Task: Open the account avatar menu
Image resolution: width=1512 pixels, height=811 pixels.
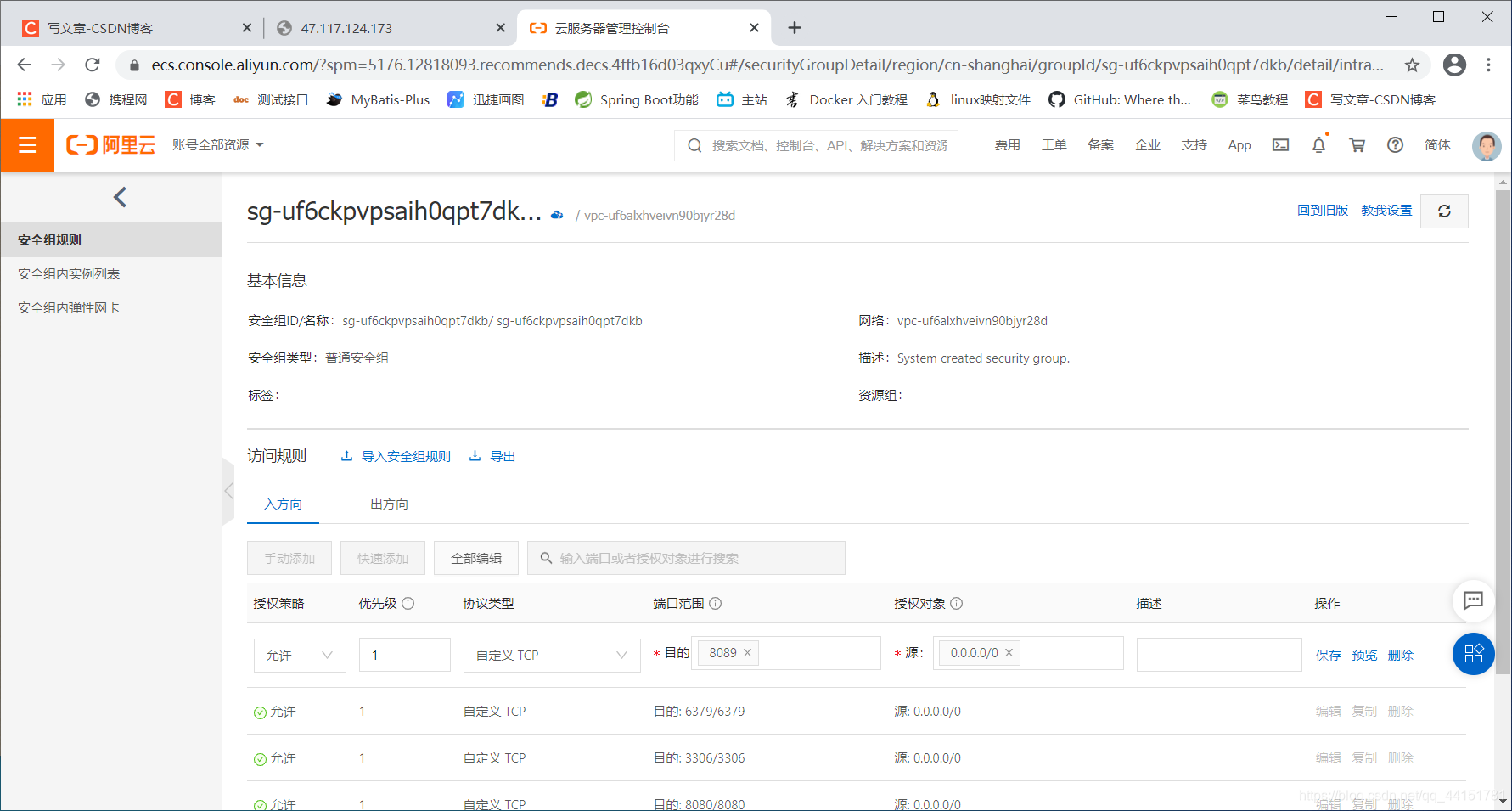Action: pyautogui.click(x=1487, y=145)
